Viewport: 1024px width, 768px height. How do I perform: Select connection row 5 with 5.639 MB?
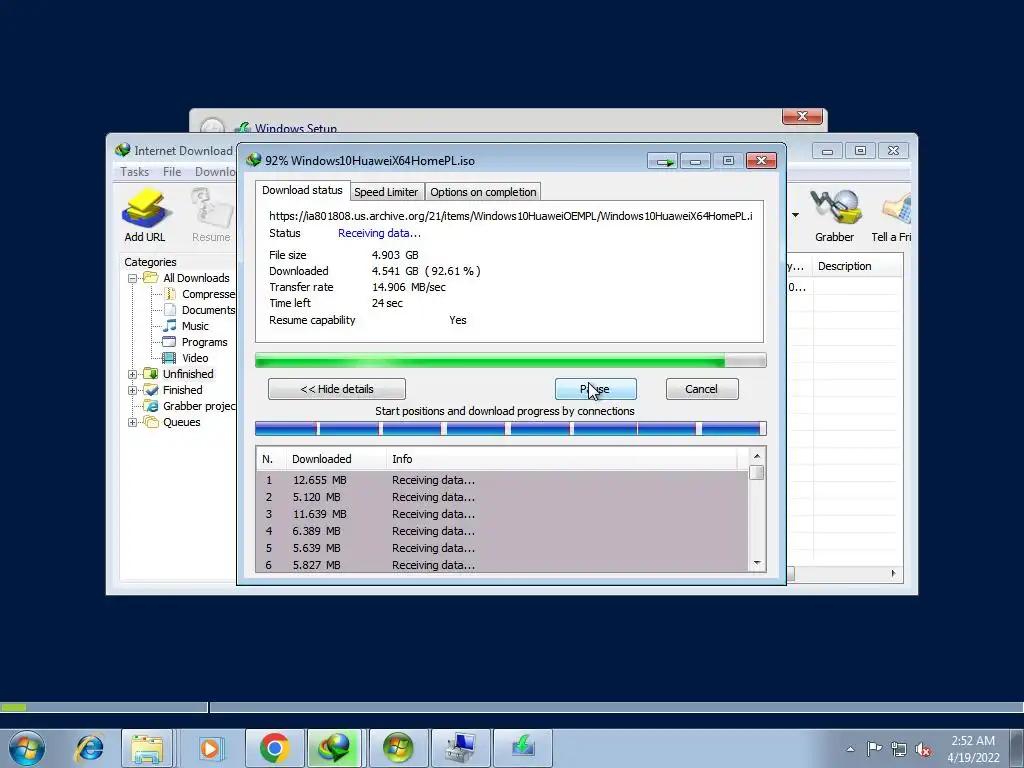pos(502,548)
